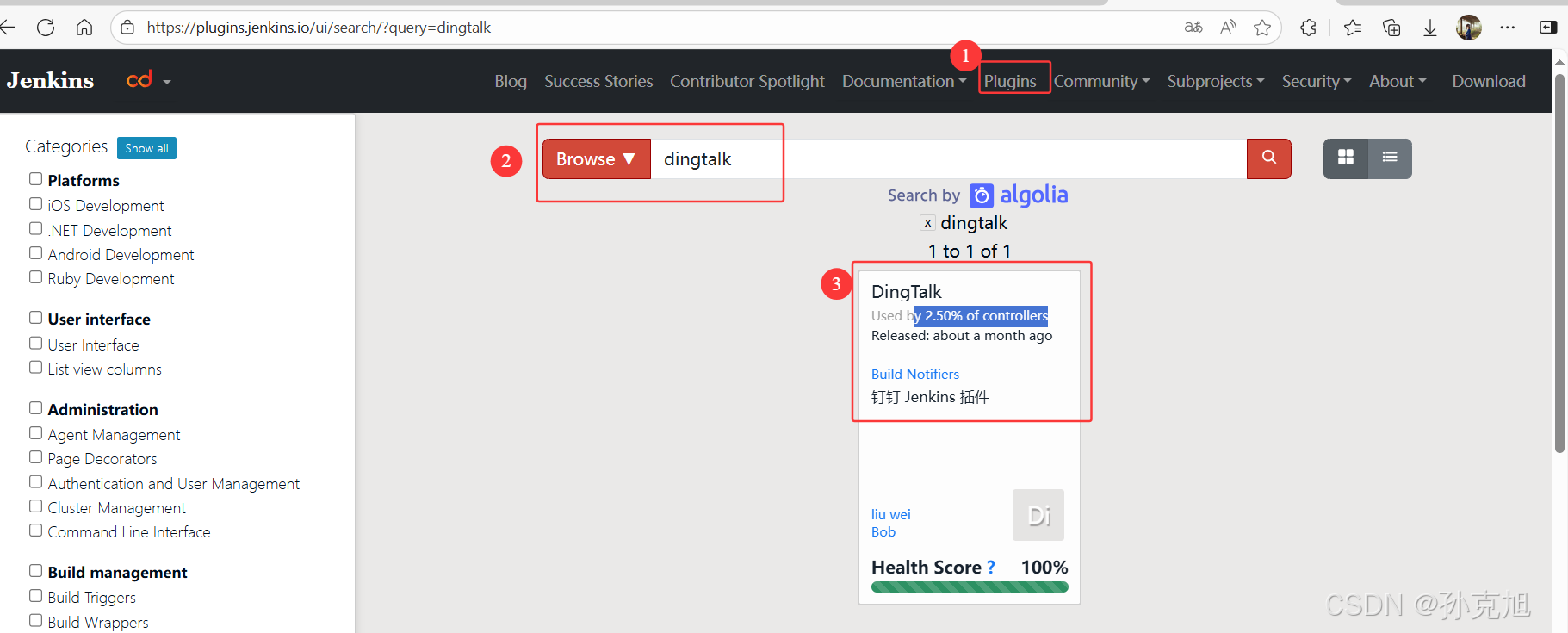Expand the Documentation dropdown menu
Screen dimensions: 1568x633
904,81
